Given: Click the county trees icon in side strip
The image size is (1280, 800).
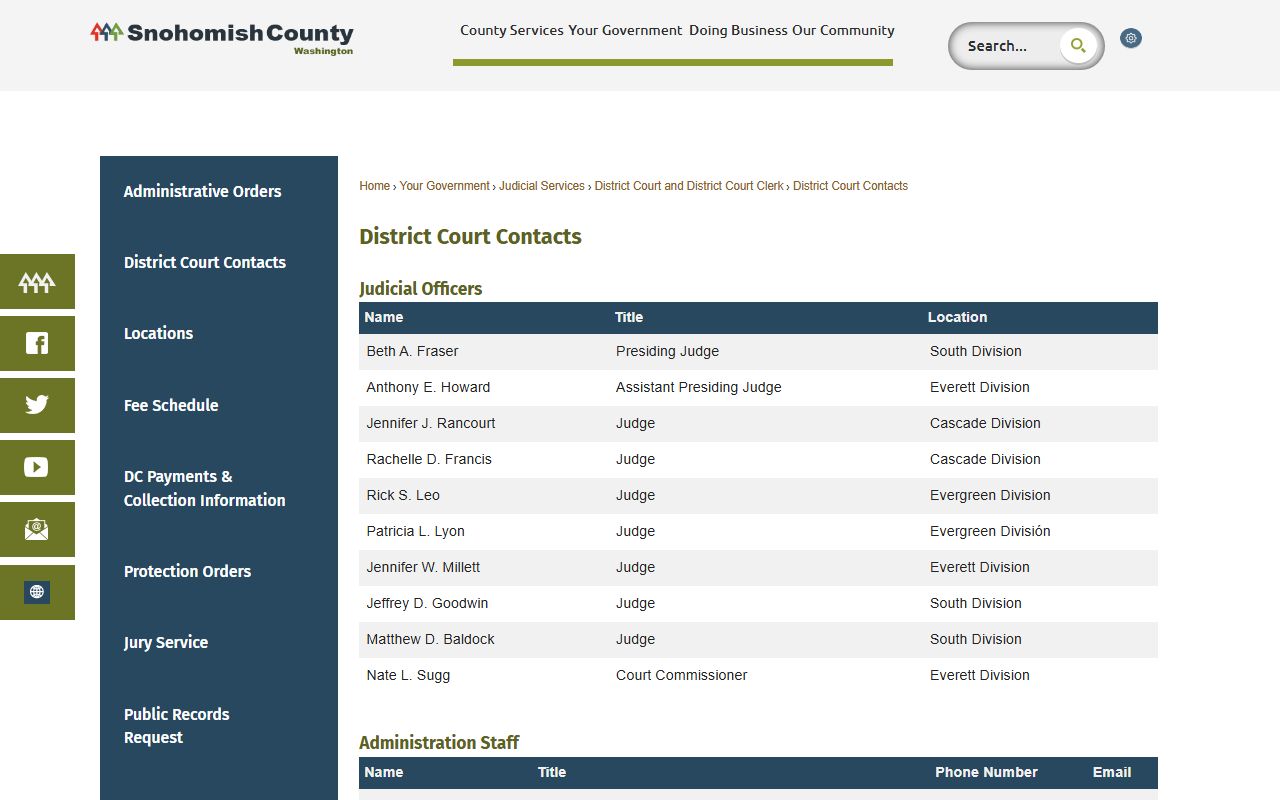Looking at the screenshot, I should (37, 282).
